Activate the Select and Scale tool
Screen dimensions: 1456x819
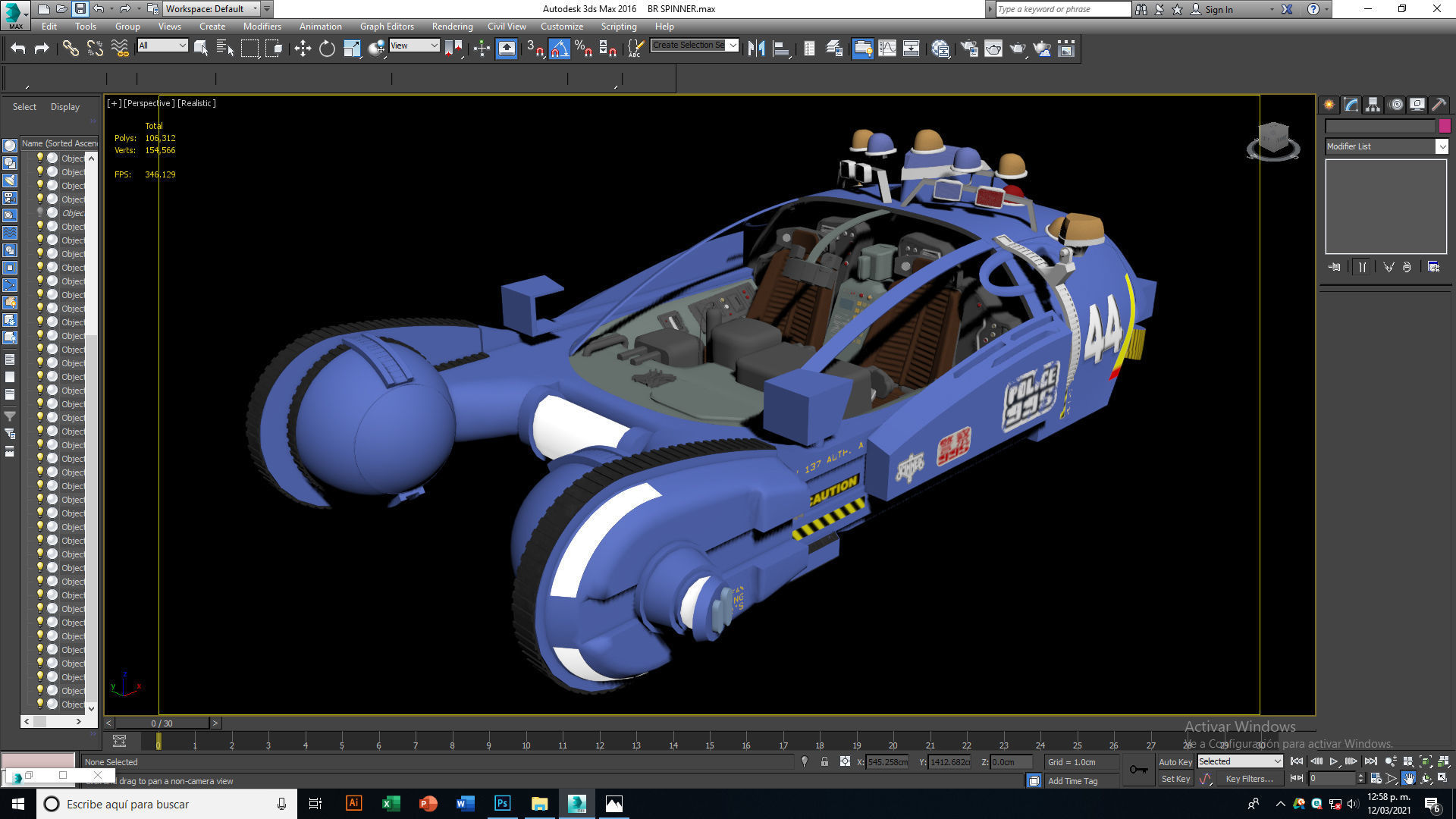352,49
